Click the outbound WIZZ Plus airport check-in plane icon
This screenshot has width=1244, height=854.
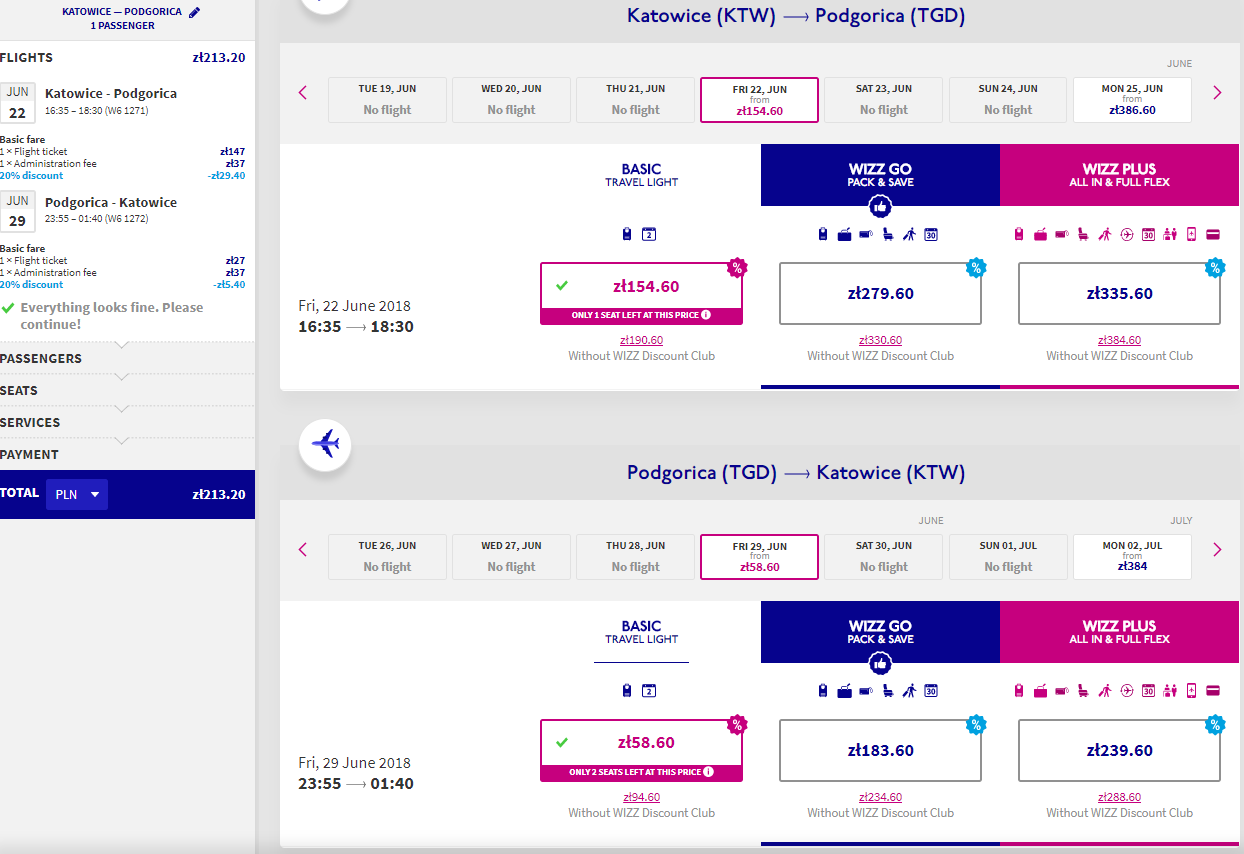(x=1127, y=235)
